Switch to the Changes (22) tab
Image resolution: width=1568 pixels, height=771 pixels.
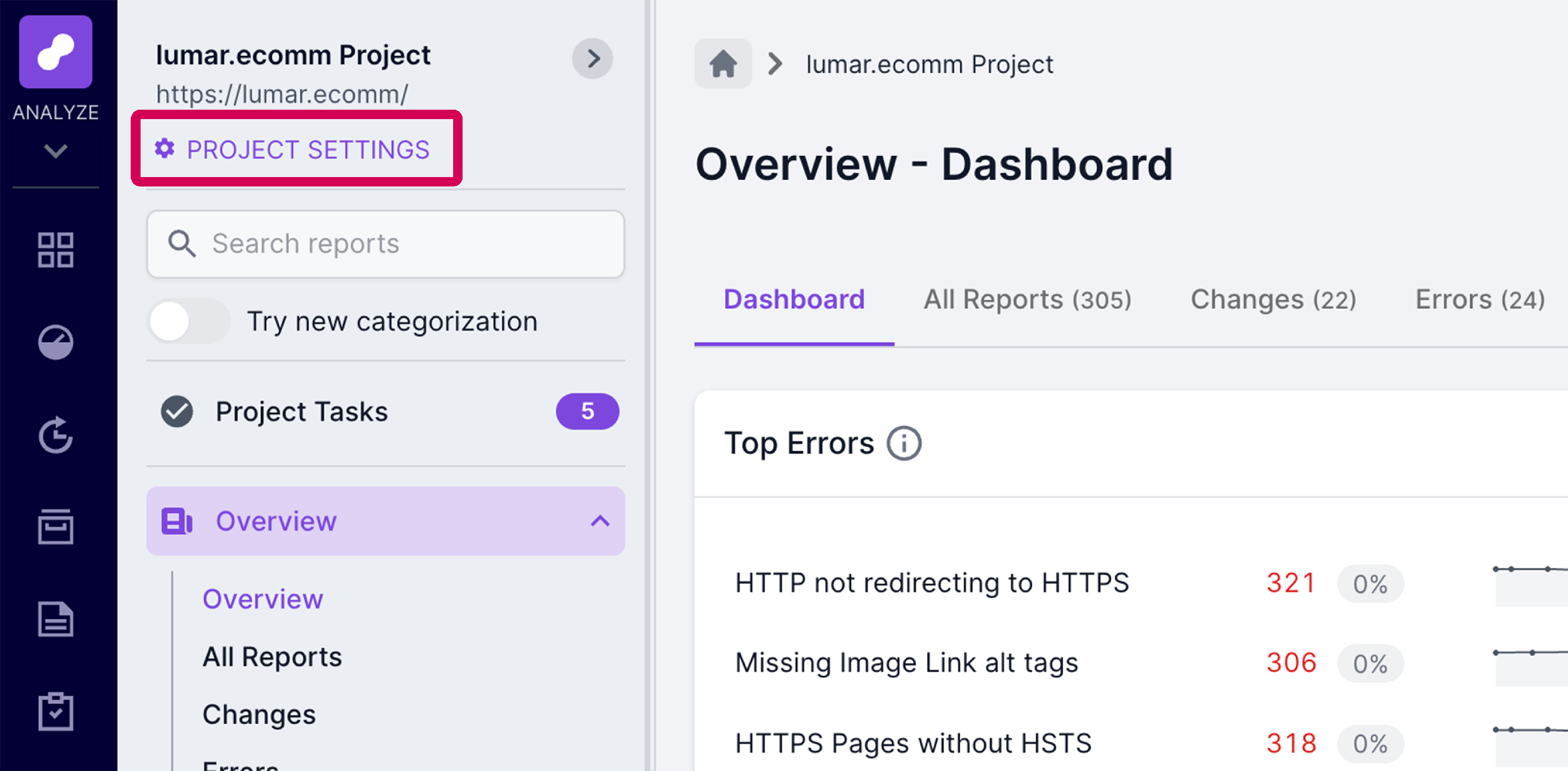click(x=1273, y=299)
